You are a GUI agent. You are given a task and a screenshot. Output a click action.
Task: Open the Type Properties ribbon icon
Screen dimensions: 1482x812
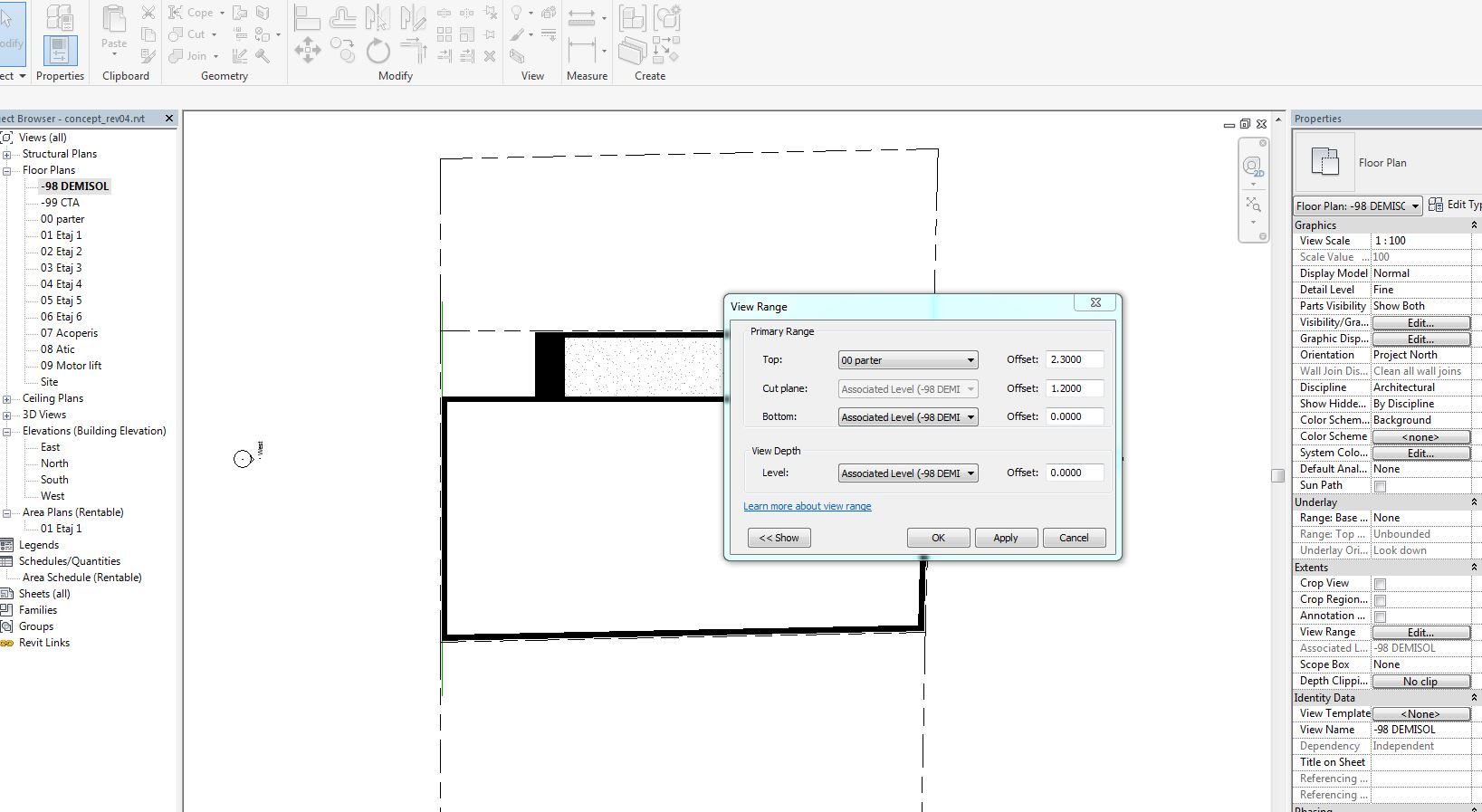coord(60,17)
